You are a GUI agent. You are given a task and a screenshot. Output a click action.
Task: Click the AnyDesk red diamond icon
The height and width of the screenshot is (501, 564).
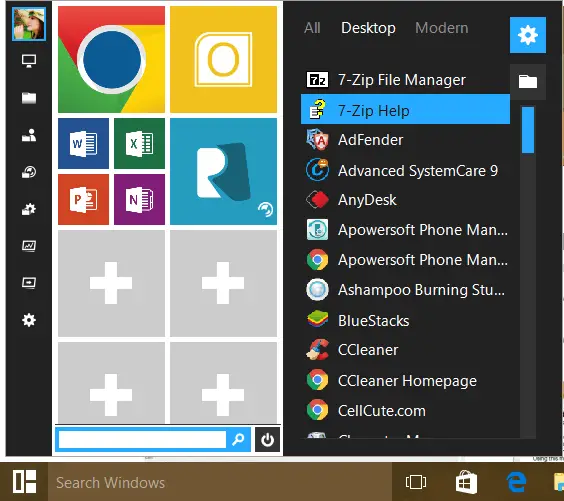pos(317,200)
